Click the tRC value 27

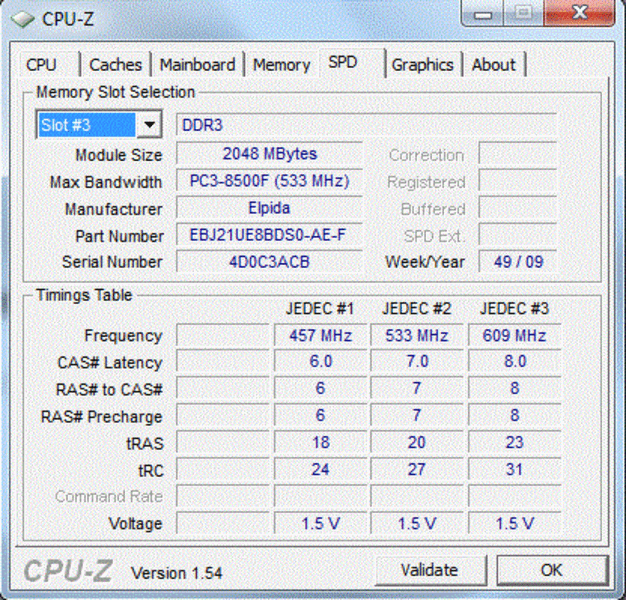click(417, 469)
